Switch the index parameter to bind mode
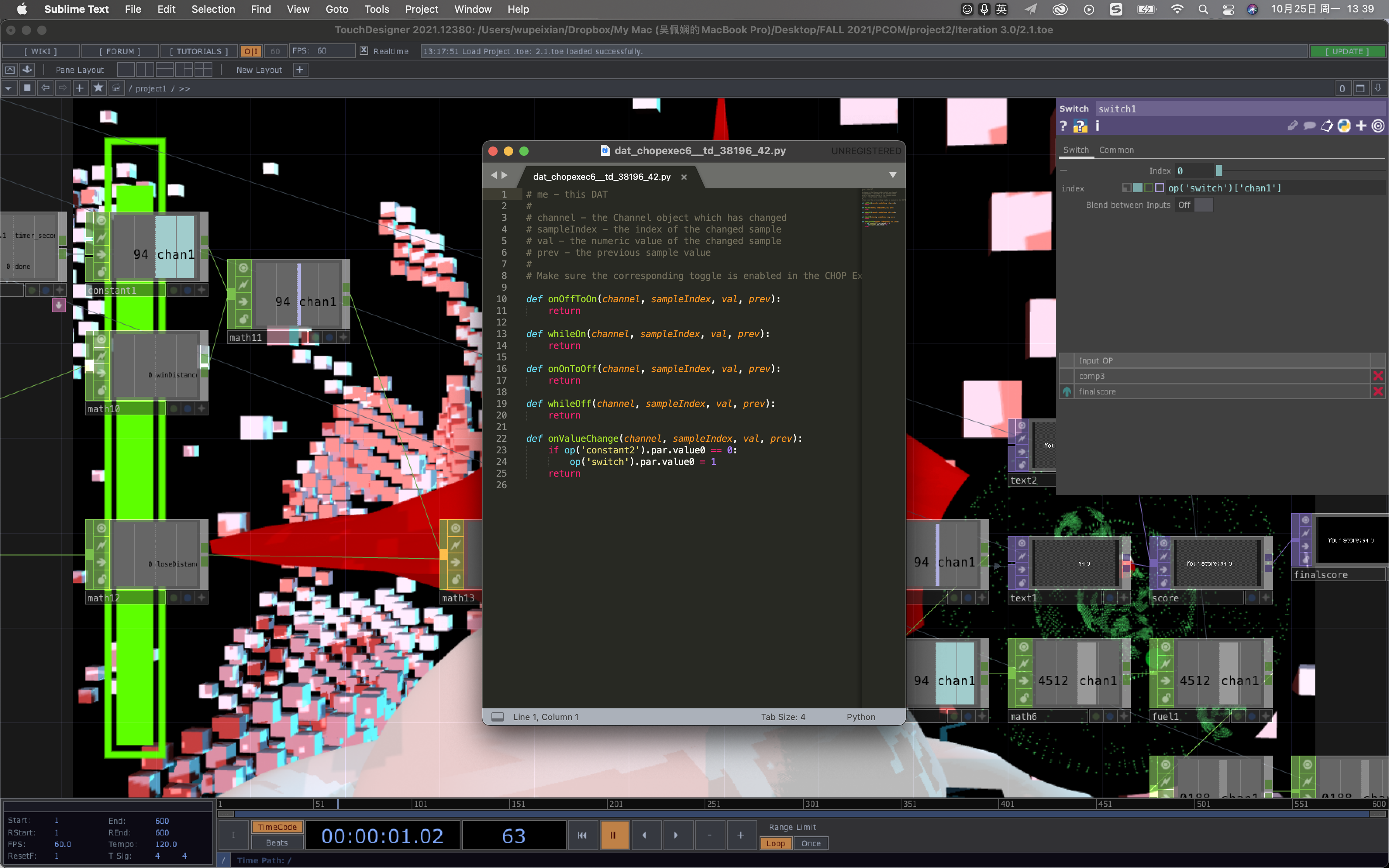1389x868 pixels. pyautogui.click(x=1160, y=188)
